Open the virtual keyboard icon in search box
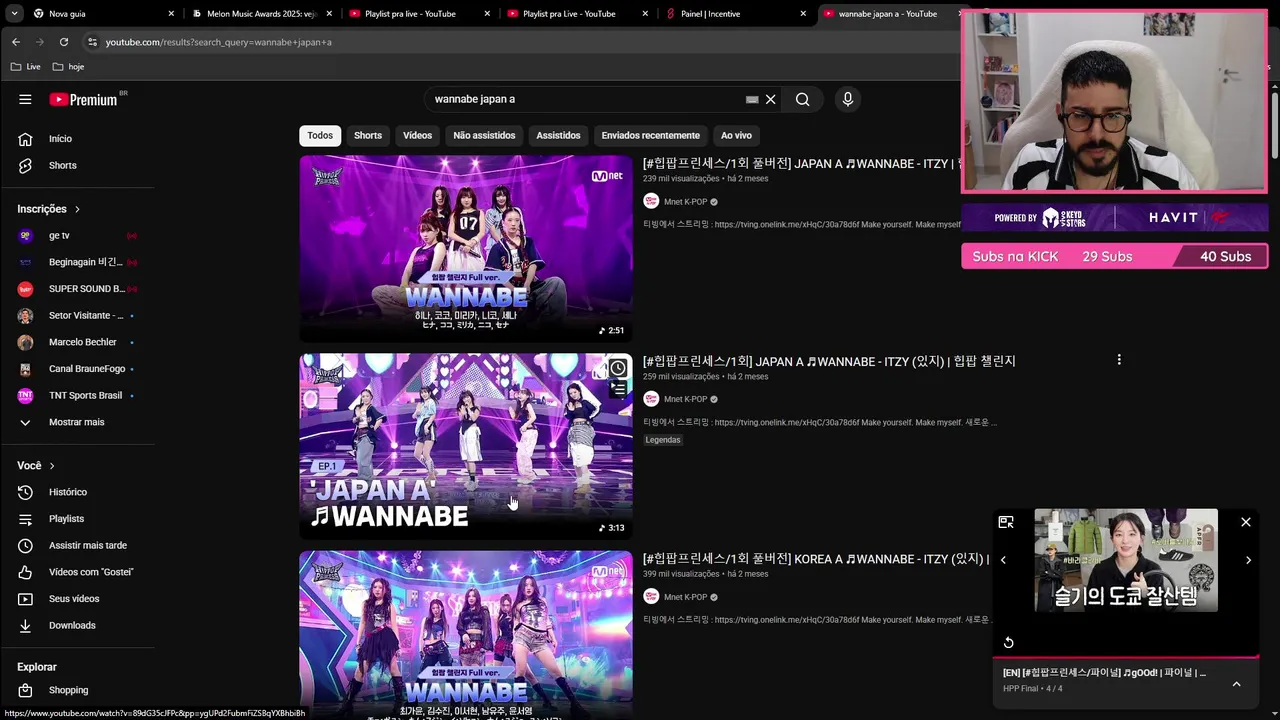Viewport: 1280px width, 720px height. (x=752, y=100)
